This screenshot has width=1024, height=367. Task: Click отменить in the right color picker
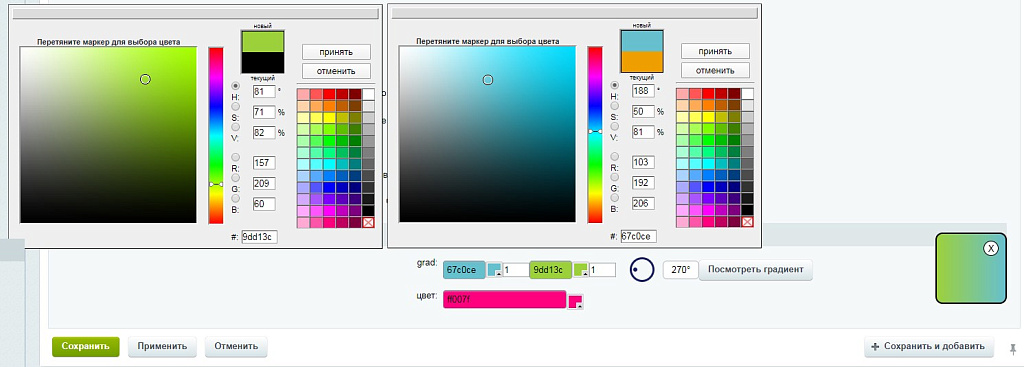[715, 70]
